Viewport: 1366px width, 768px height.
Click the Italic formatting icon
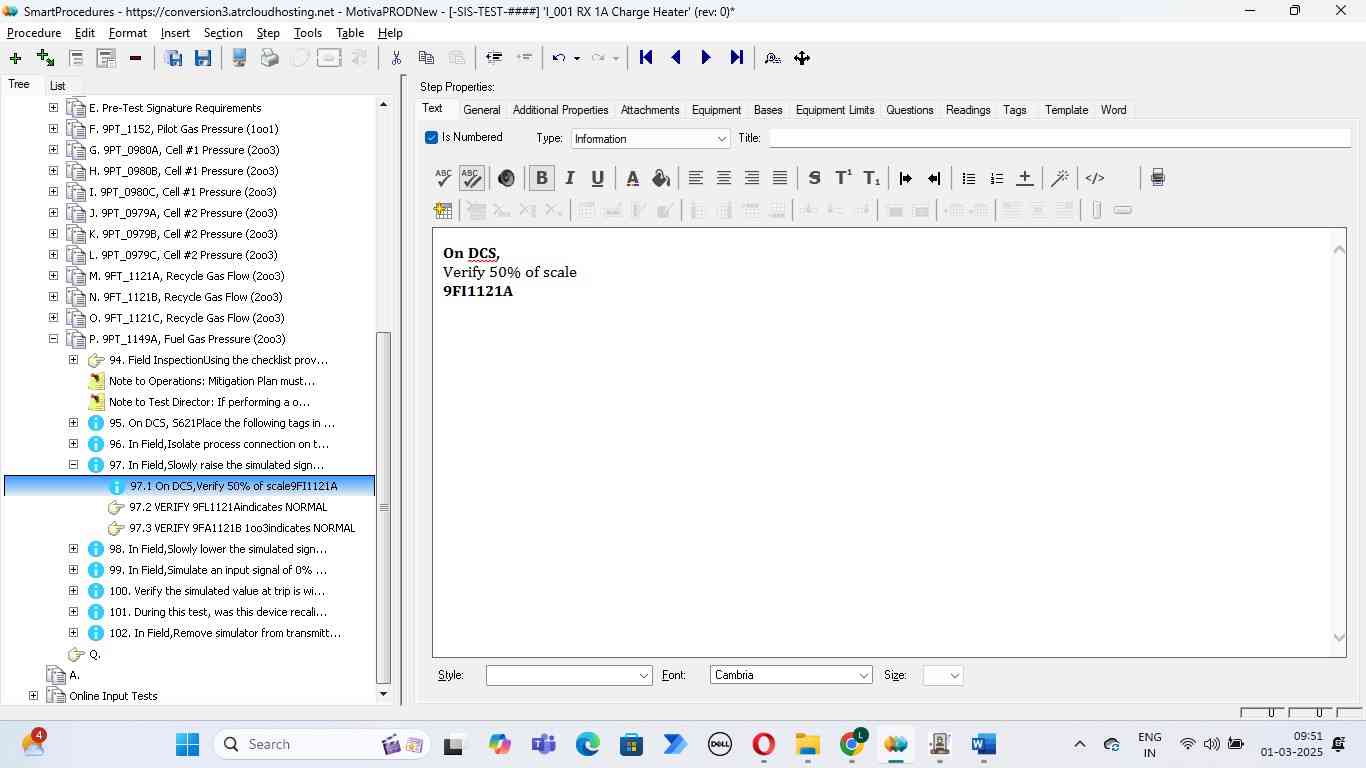coord(570,178)
